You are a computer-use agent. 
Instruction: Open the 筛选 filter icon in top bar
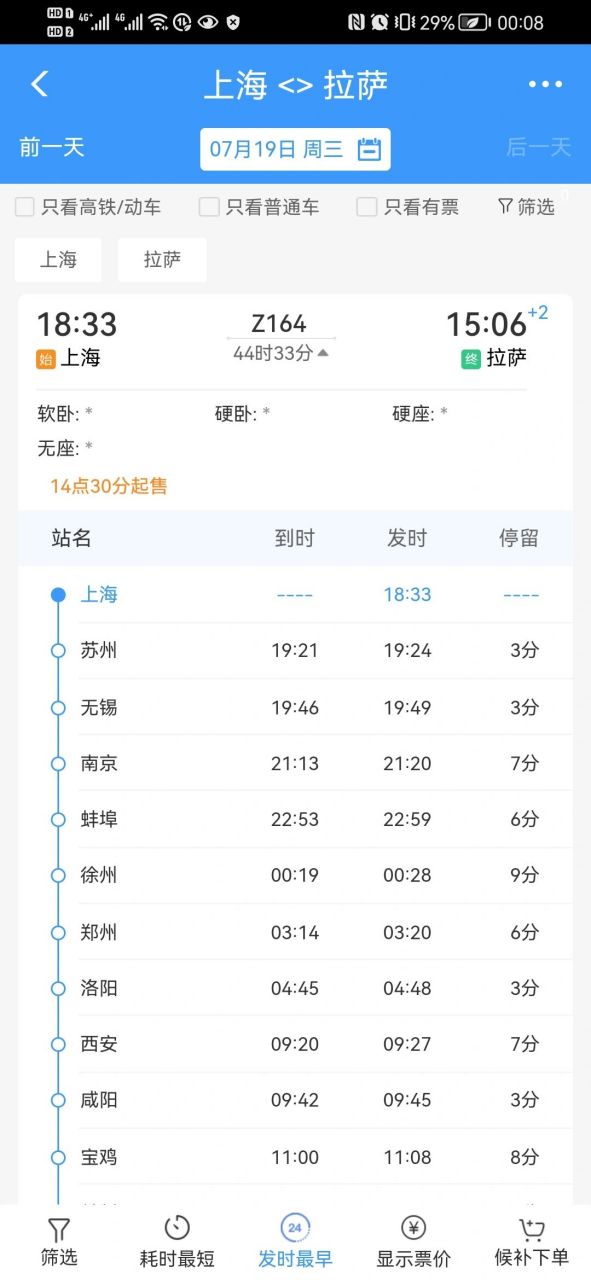click(526, 206)
